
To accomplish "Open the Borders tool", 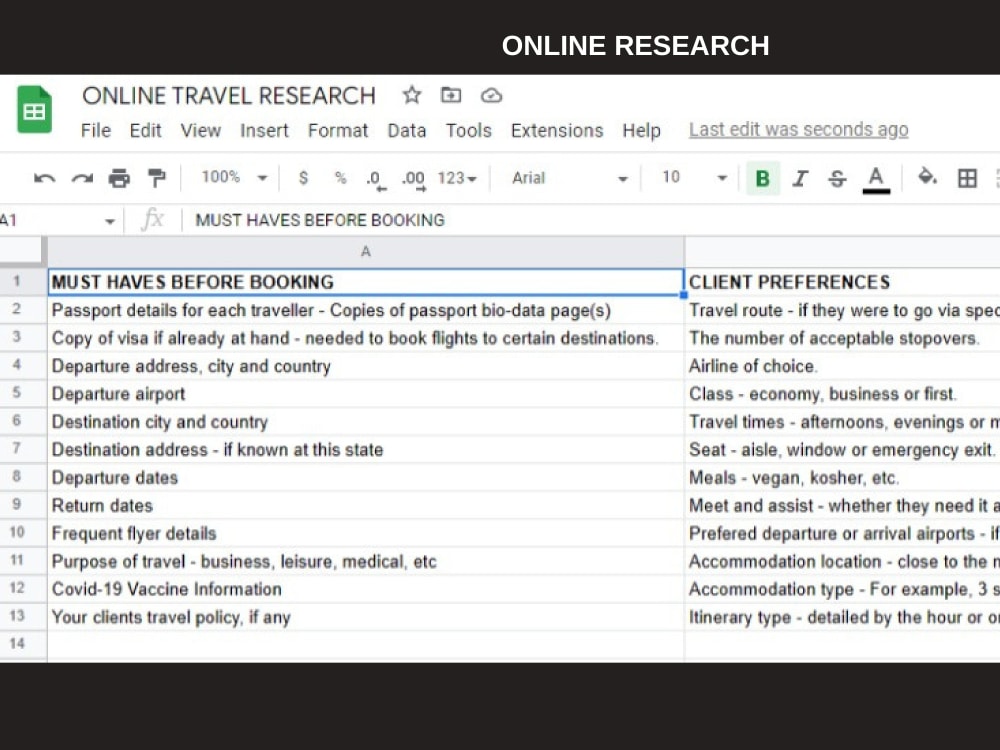I will (x=967, y=178).
